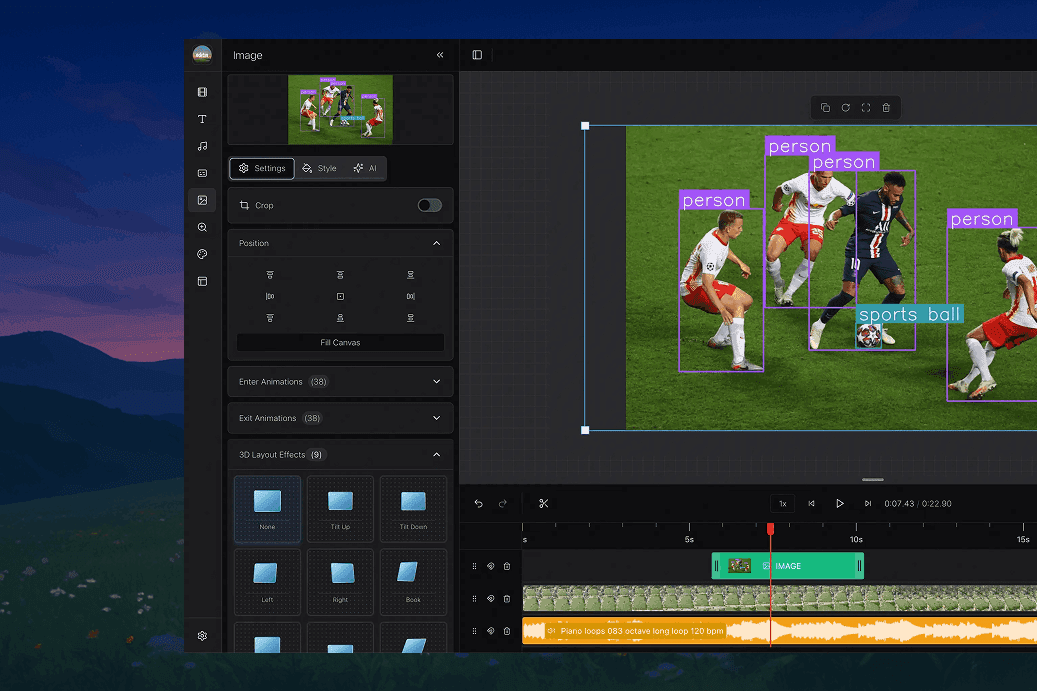The width and height of the screenshot is (1037, 691).
Task: Click the fullscreen fit icon above canvas
Action: point(866,108)
